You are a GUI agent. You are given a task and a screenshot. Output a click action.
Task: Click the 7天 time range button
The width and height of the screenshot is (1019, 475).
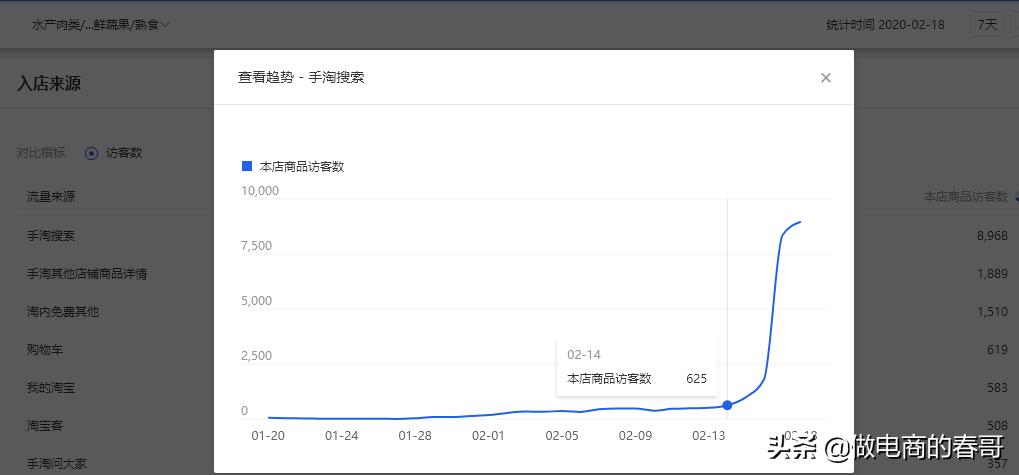(x=987, y=24)
